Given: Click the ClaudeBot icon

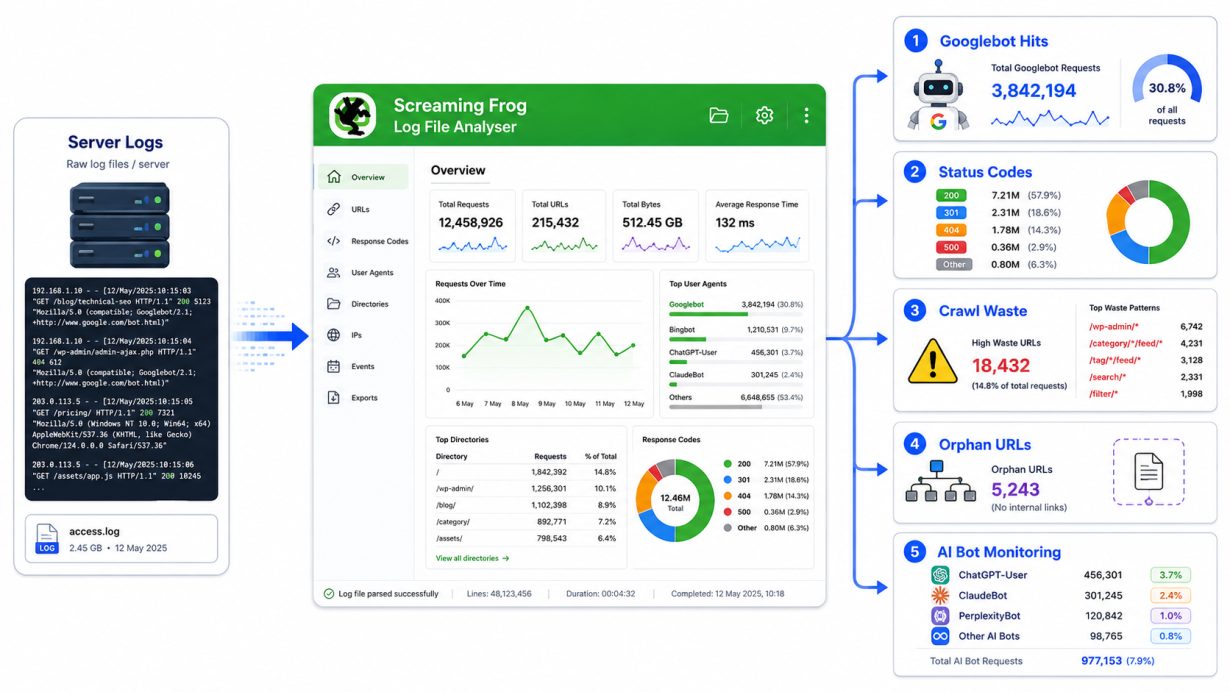Looking at the screenshot, I should pos(939,595).
